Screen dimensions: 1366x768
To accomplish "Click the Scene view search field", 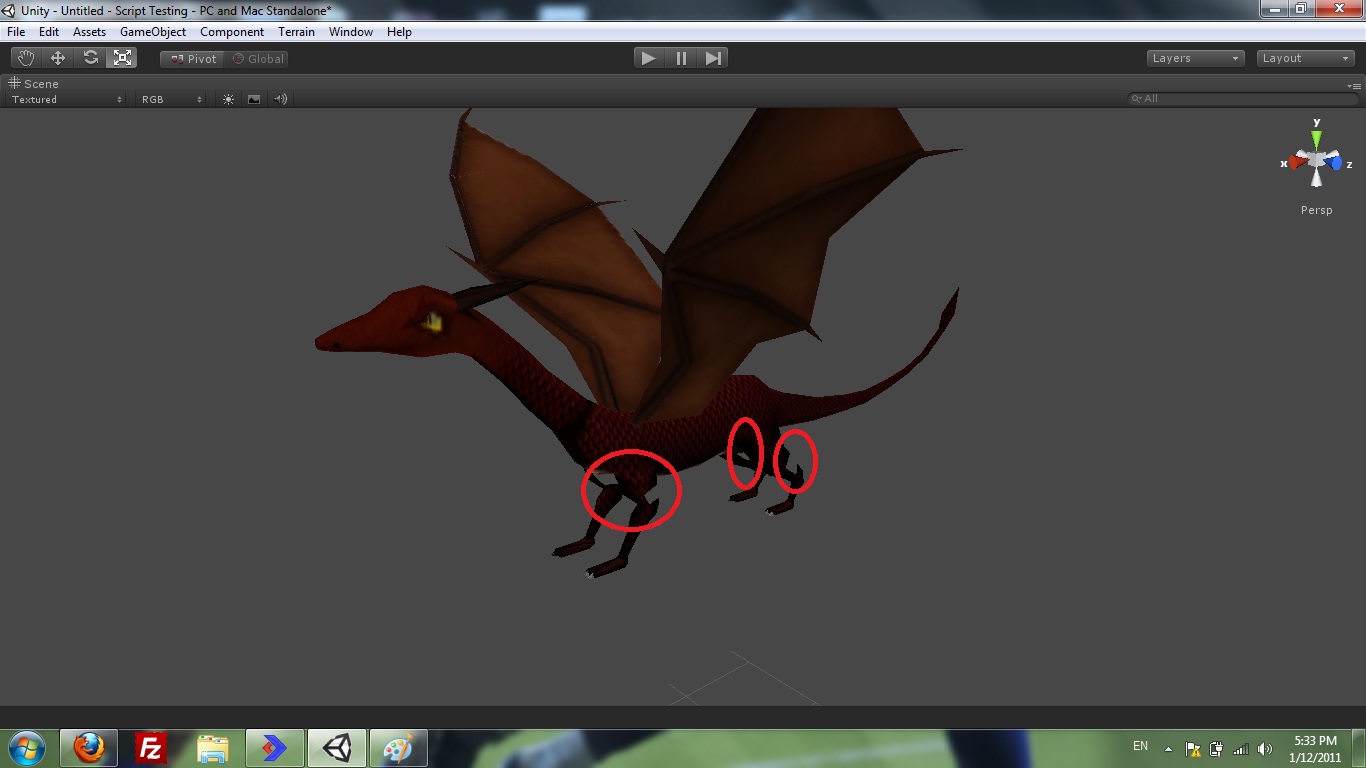I will coord(1240,98).
